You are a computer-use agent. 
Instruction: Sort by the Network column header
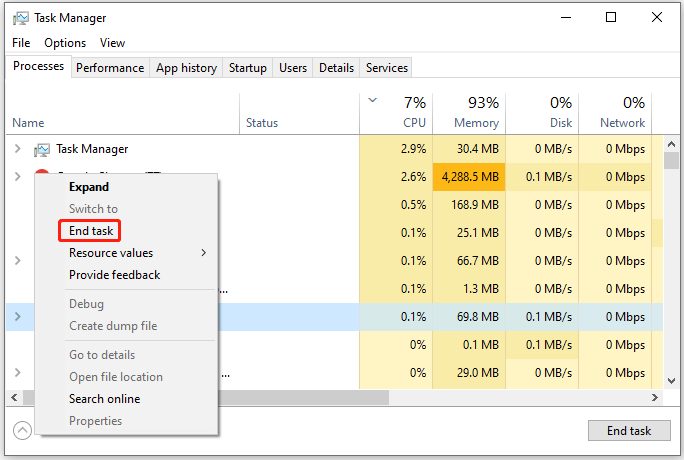coord(615,113)
